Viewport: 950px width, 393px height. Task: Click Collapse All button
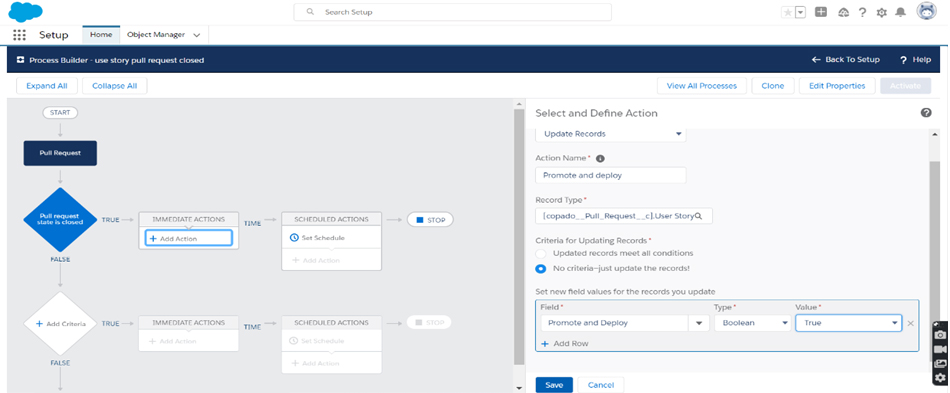point(115,86)
